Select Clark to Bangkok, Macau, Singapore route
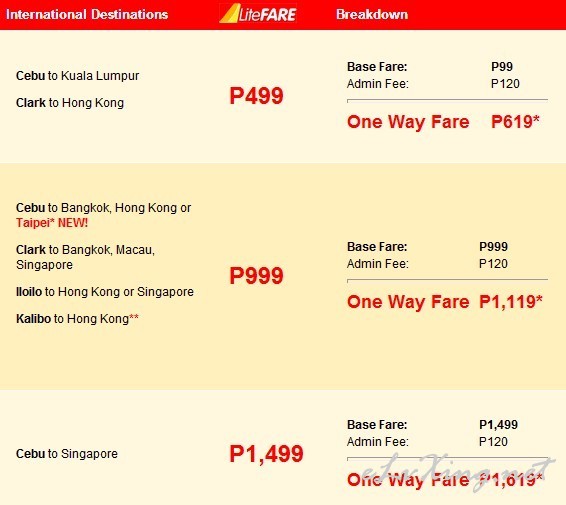The height and width of the screenshot is (505, 566). [x=85, y=257]
